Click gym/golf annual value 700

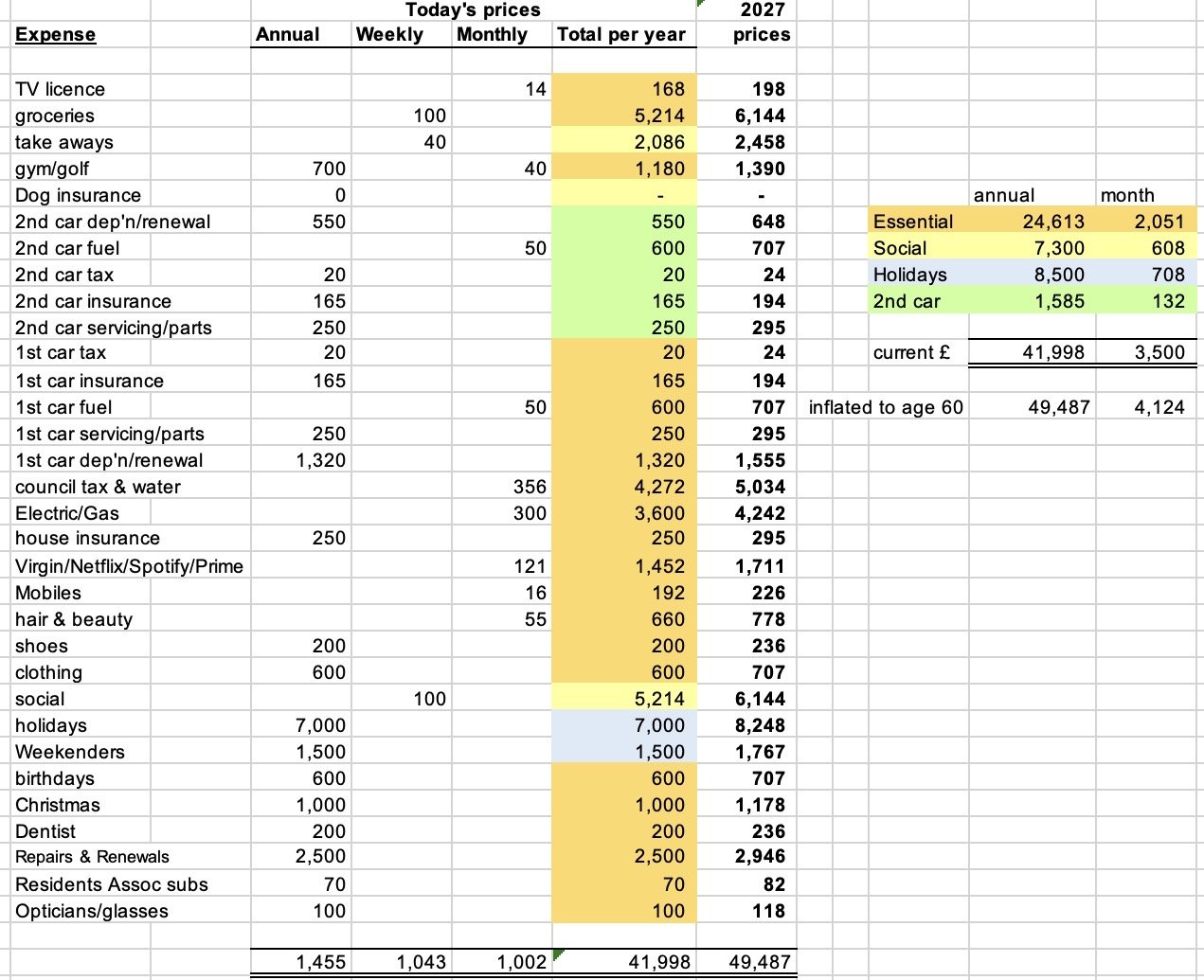(x=329, y=169)
